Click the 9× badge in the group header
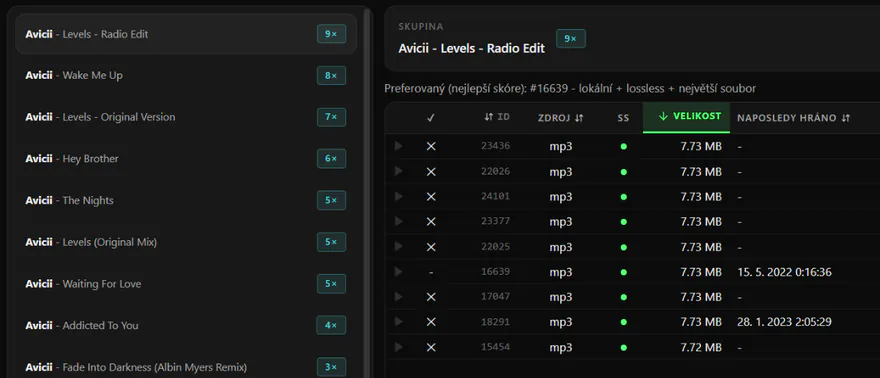The width and height of the screenshot is (880, 378). tap(571, 39)
